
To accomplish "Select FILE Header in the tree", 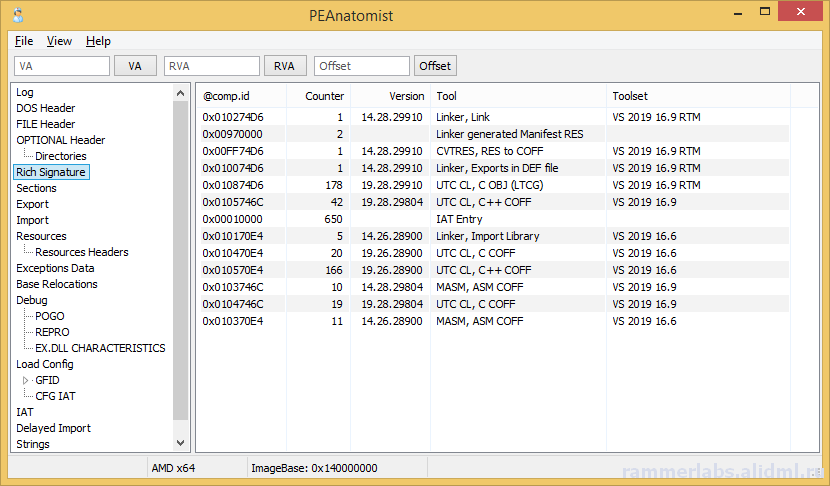I will [46, 124].
